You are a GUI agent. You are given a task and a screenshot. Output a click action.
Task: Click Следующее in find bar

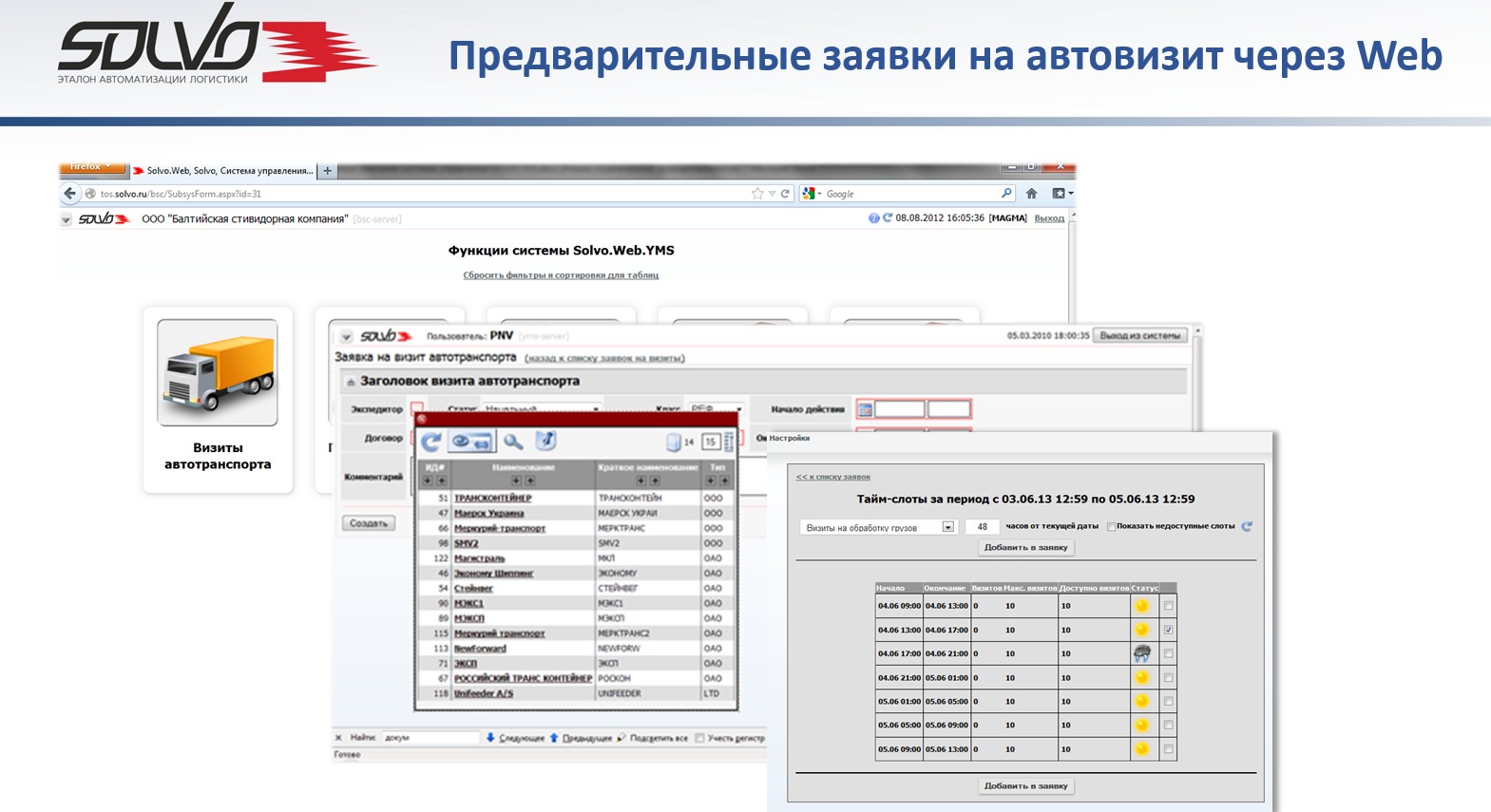click(x=516, y=738)
